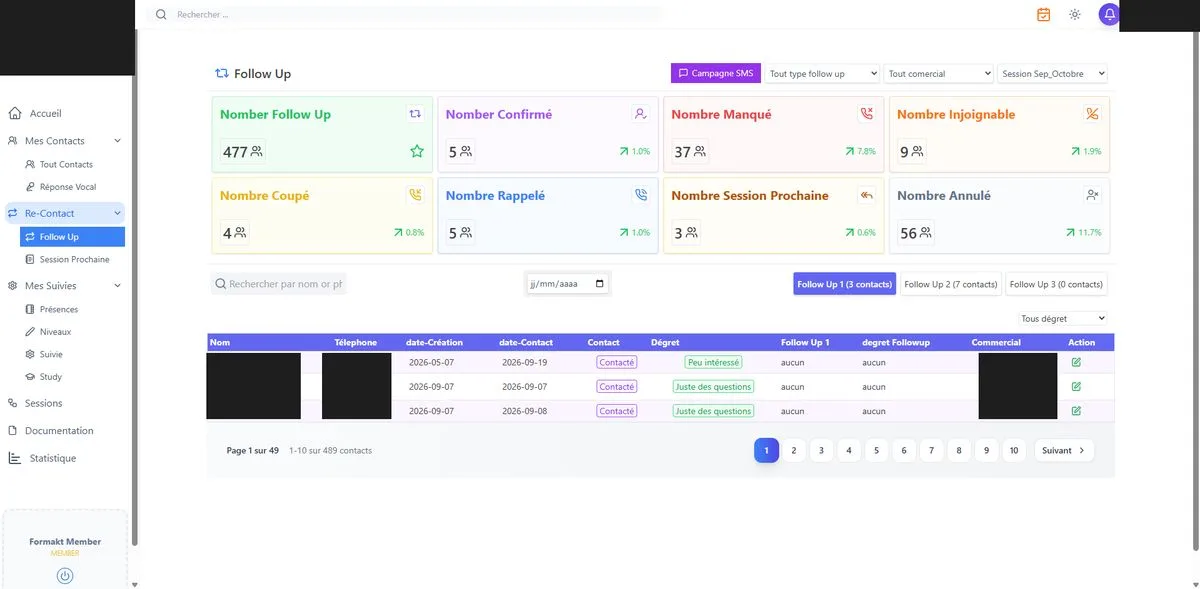This screenshot has width=1200, height=589.
Task: Collapse the Mes Suivies menu
Action: coord(117,286)
